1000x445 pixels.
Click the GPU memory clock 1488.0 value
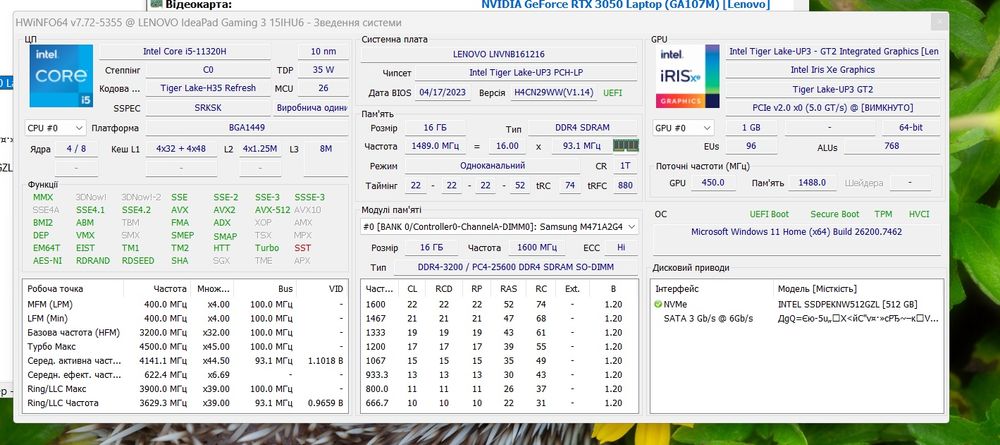[x=812, y=183]
